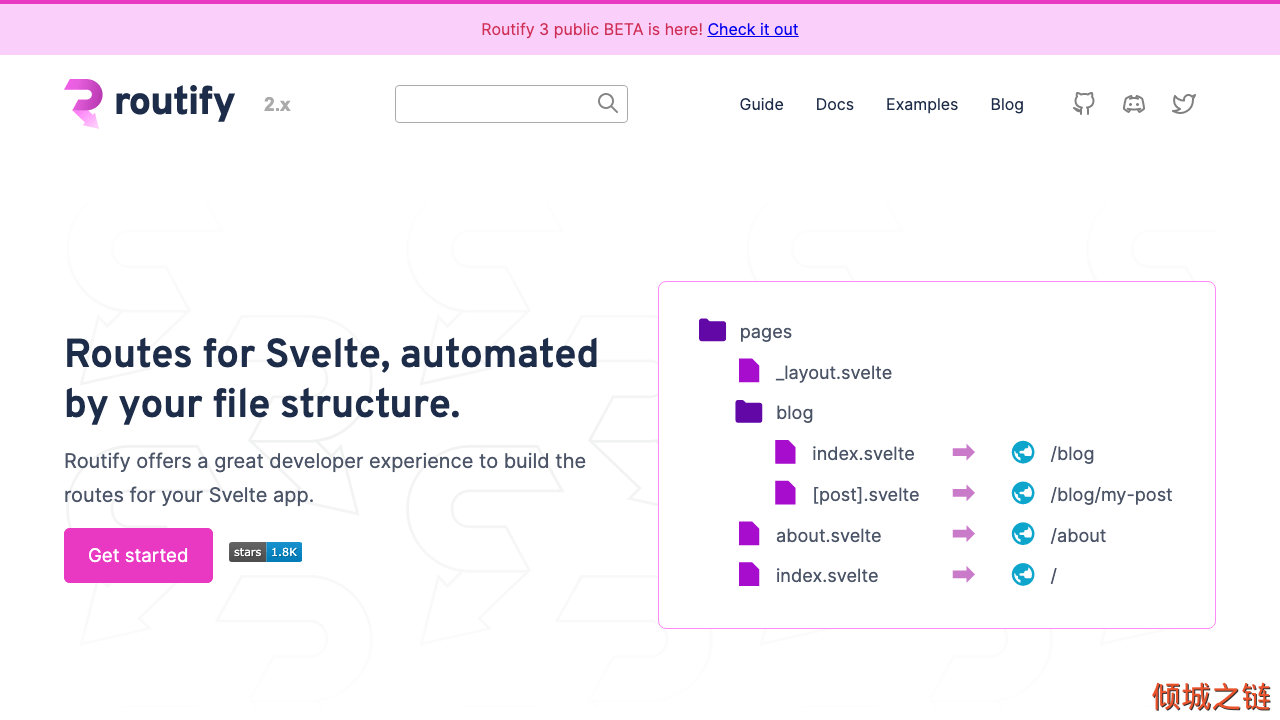The height and width of the screenshot is (720, 1280).
Task: Open the Docs menu item
Action: coord(834,104)
